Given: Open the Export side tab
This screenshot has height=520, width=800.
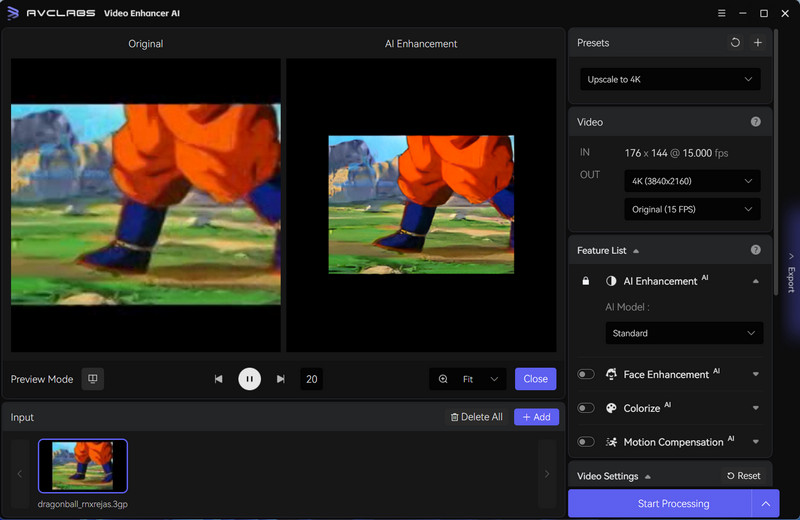Looking at the screenshot, I should 790,272.
